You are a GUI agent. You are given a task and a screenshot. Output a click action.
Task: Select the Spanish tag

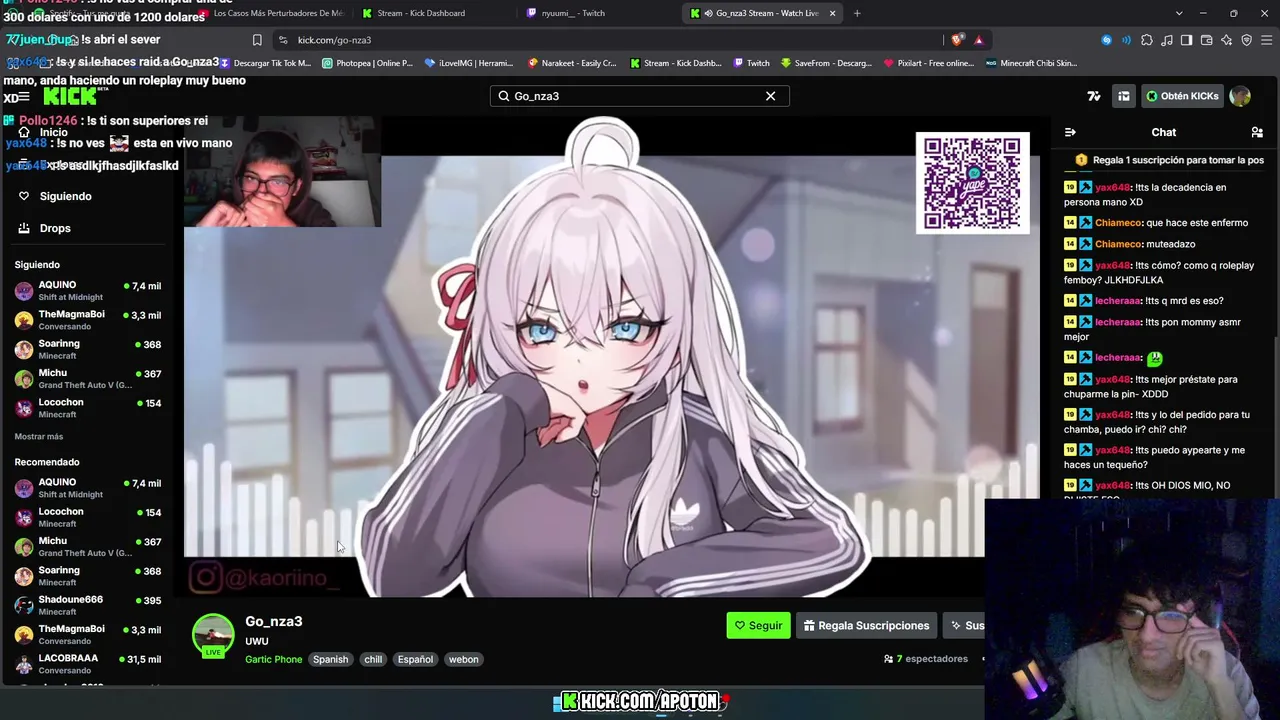(x=330, y=659)
